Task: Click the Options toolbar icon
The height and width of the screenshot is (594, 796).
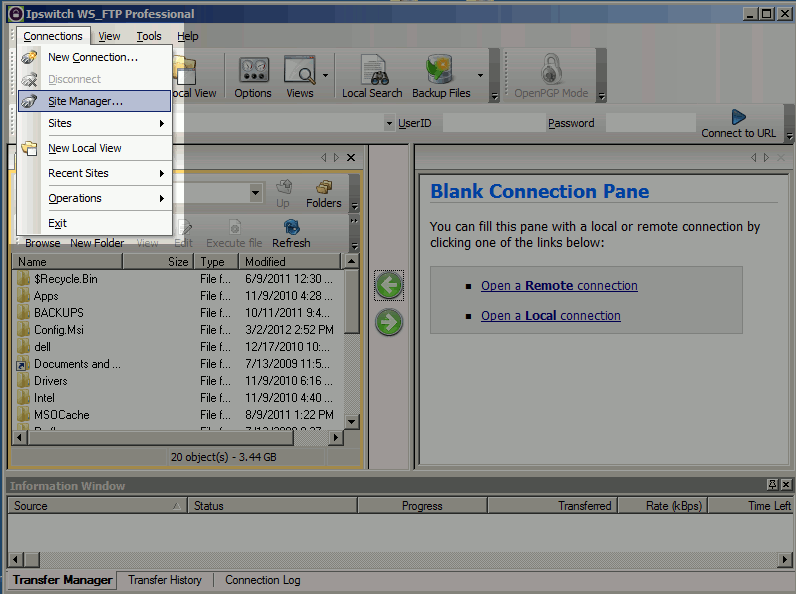Action: point(253,71)
